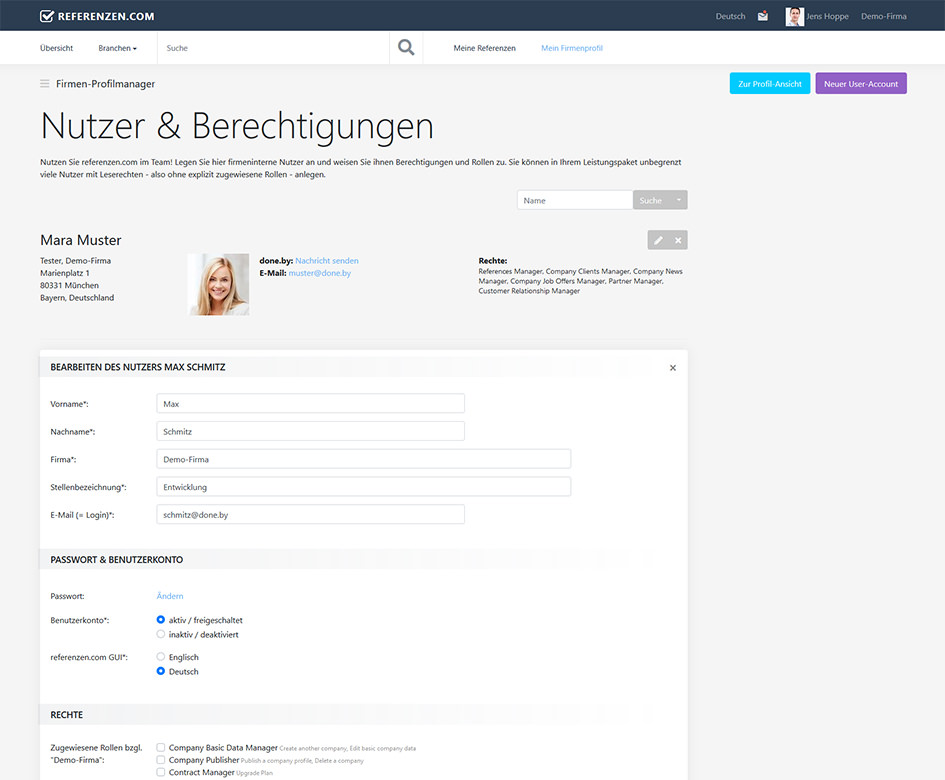Open the Ändern password link
945x780 pixels.
point(169,595)
